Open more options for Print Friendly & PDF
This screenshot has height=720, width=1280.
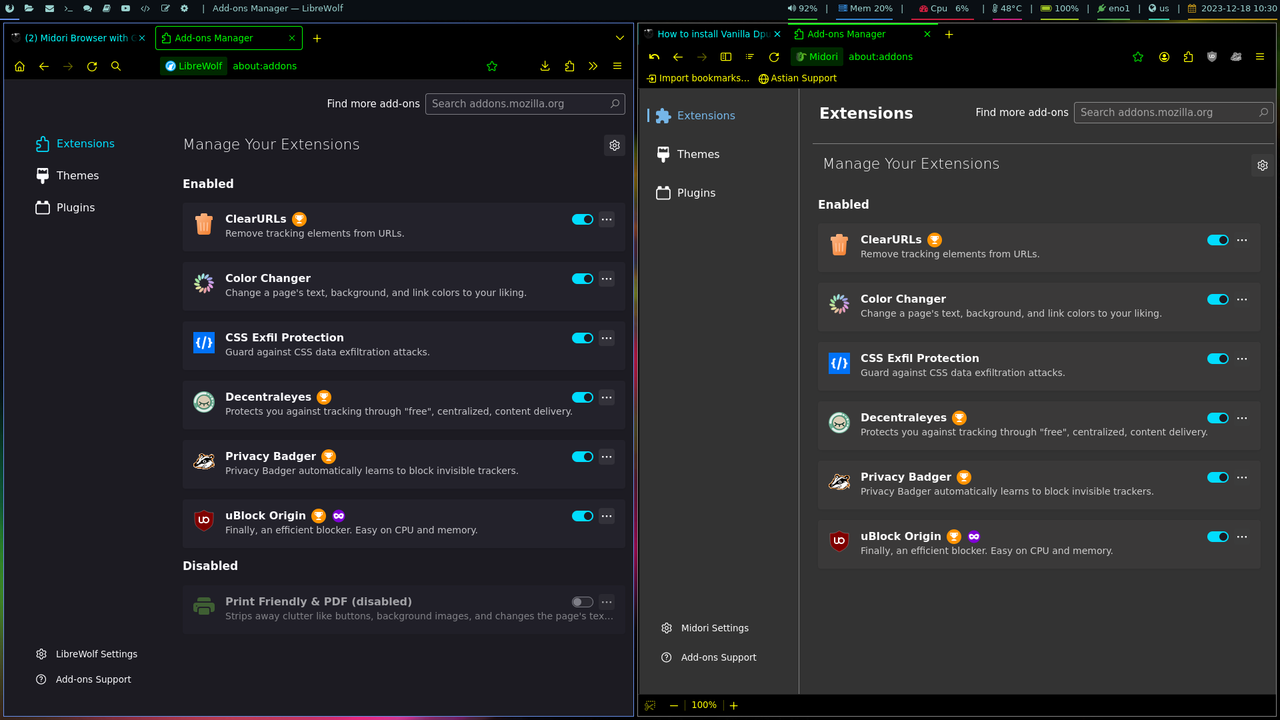606,602
